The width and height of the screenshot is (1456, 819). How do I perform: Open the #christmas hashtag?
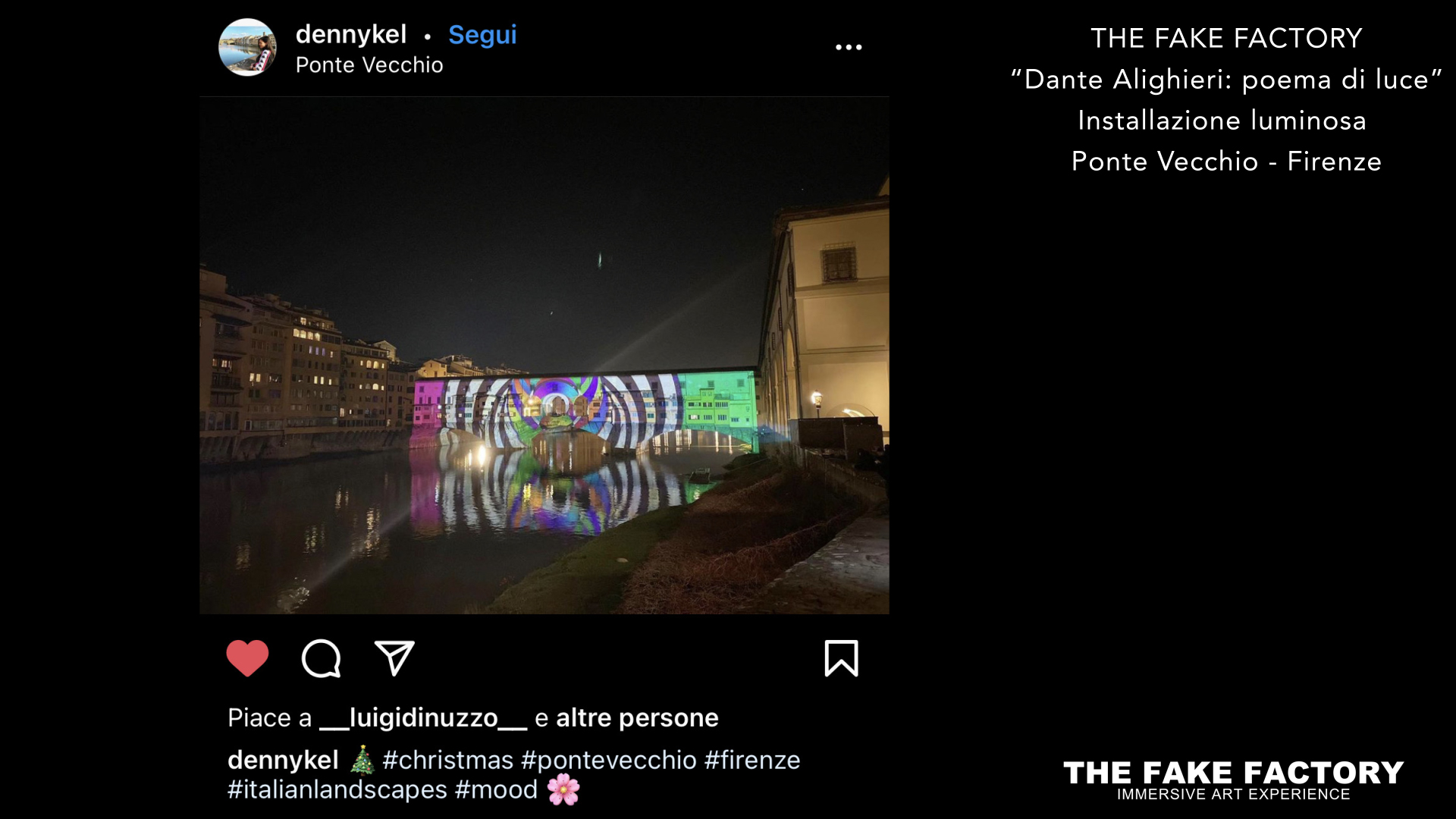click(x=448, y=760)
